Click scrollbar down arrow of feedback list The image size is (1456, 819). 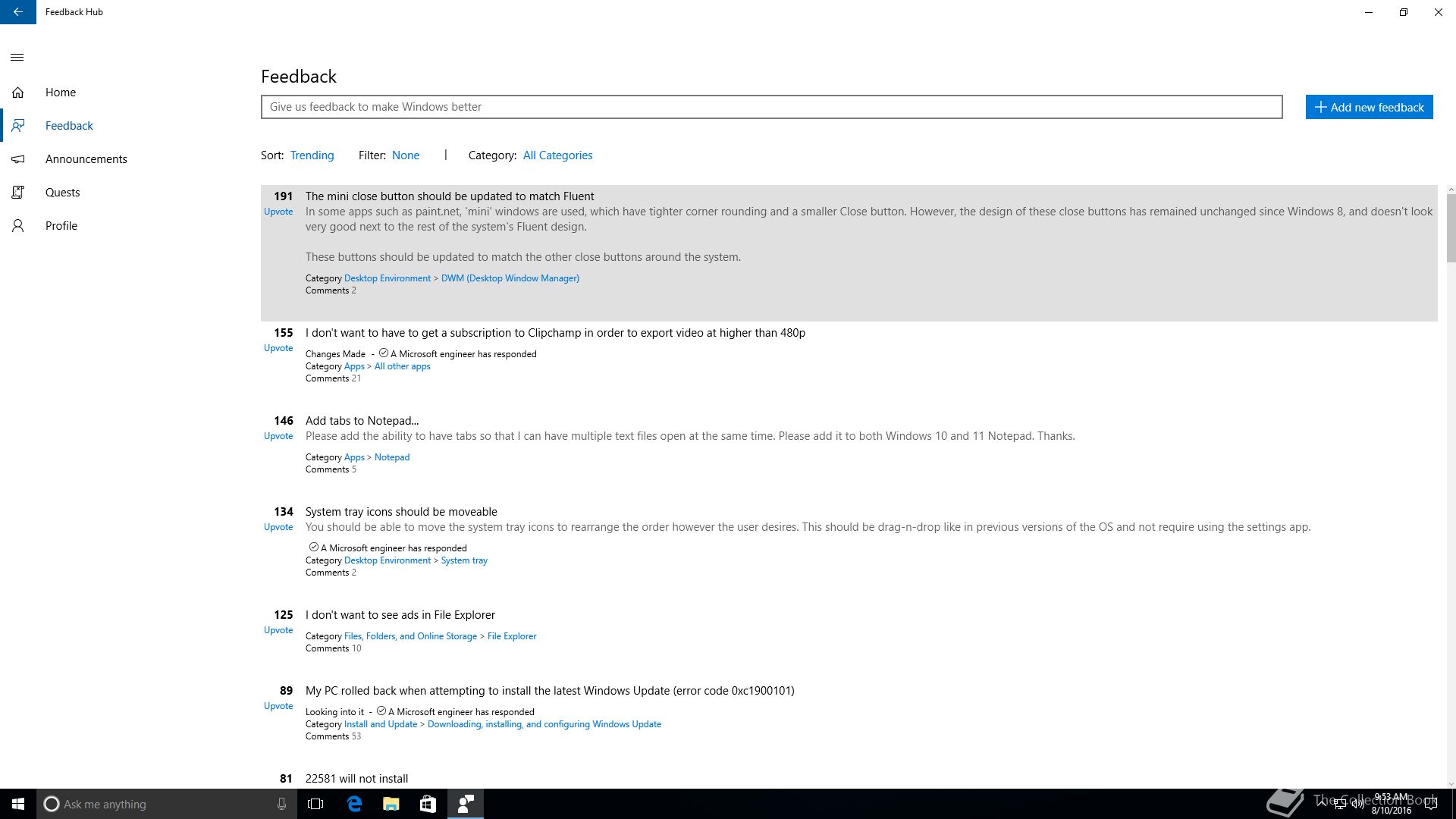coord(1451,784)
